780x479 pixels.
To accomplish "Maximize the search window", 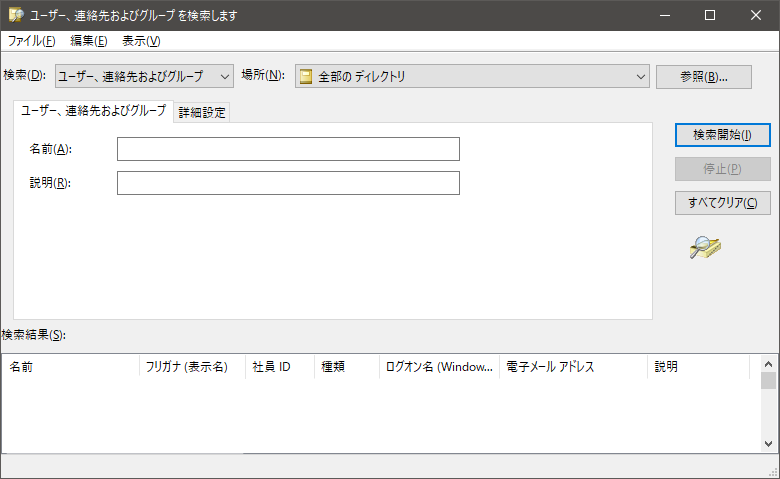I will pos(710,15).
